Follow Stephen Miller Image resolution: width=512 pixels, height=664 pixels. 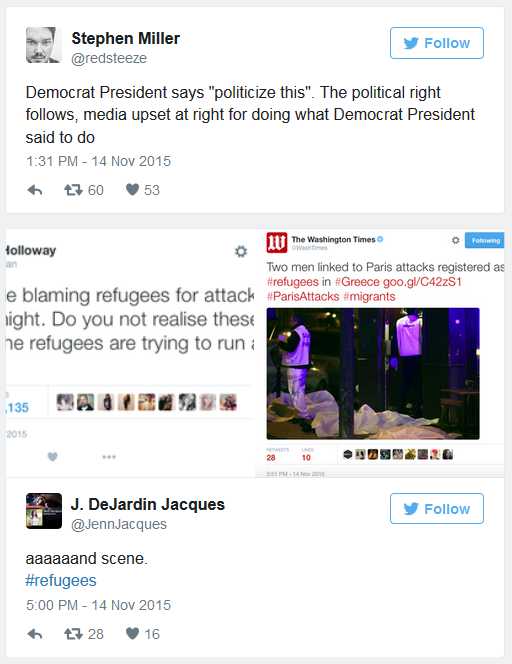coord(437,43)
